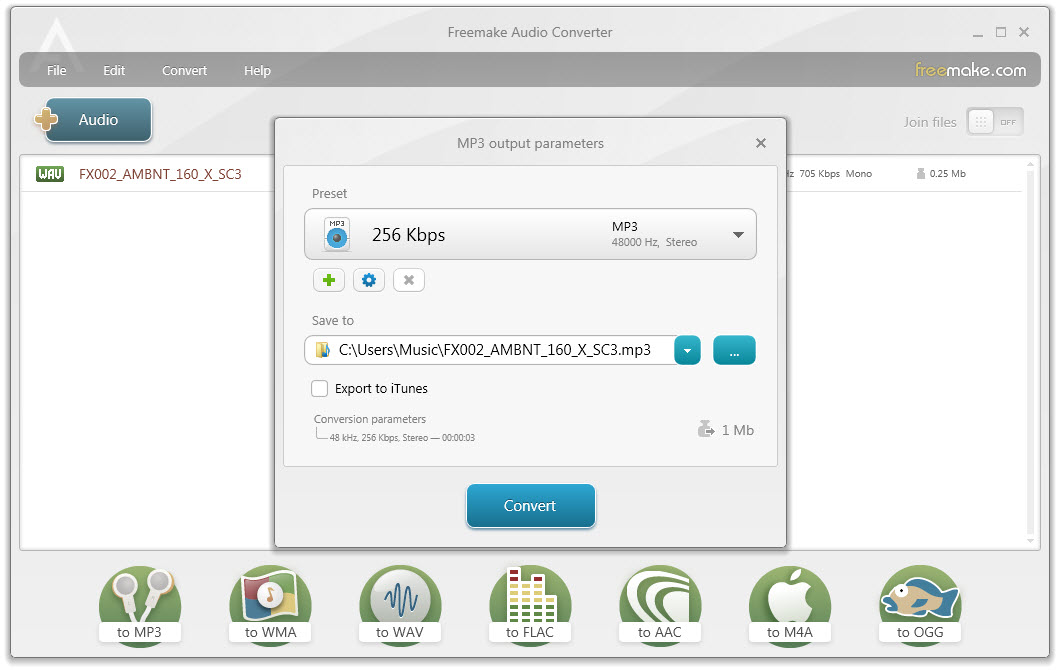Delete the current preset using the X icon
Viewport: 1060px width, 670px height.
click(x=408, y=280)
